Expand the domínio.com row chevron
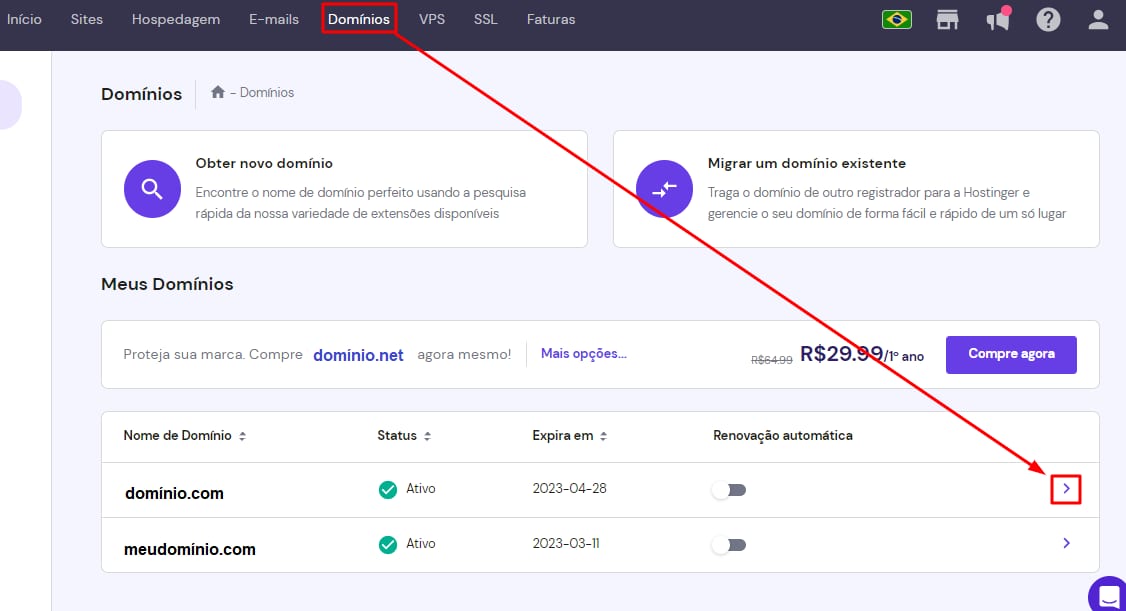 (x=1066, y=489)
